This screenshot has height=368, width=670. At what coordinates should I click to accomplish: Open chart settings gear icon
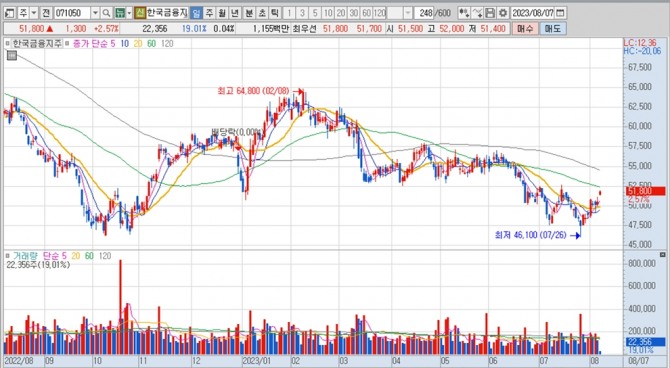pos(503,13)
